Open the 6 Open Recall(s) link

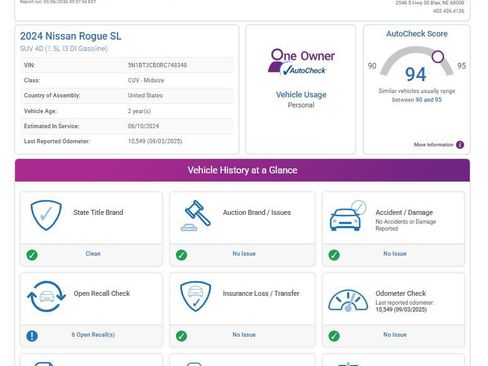tap(93, 334)
